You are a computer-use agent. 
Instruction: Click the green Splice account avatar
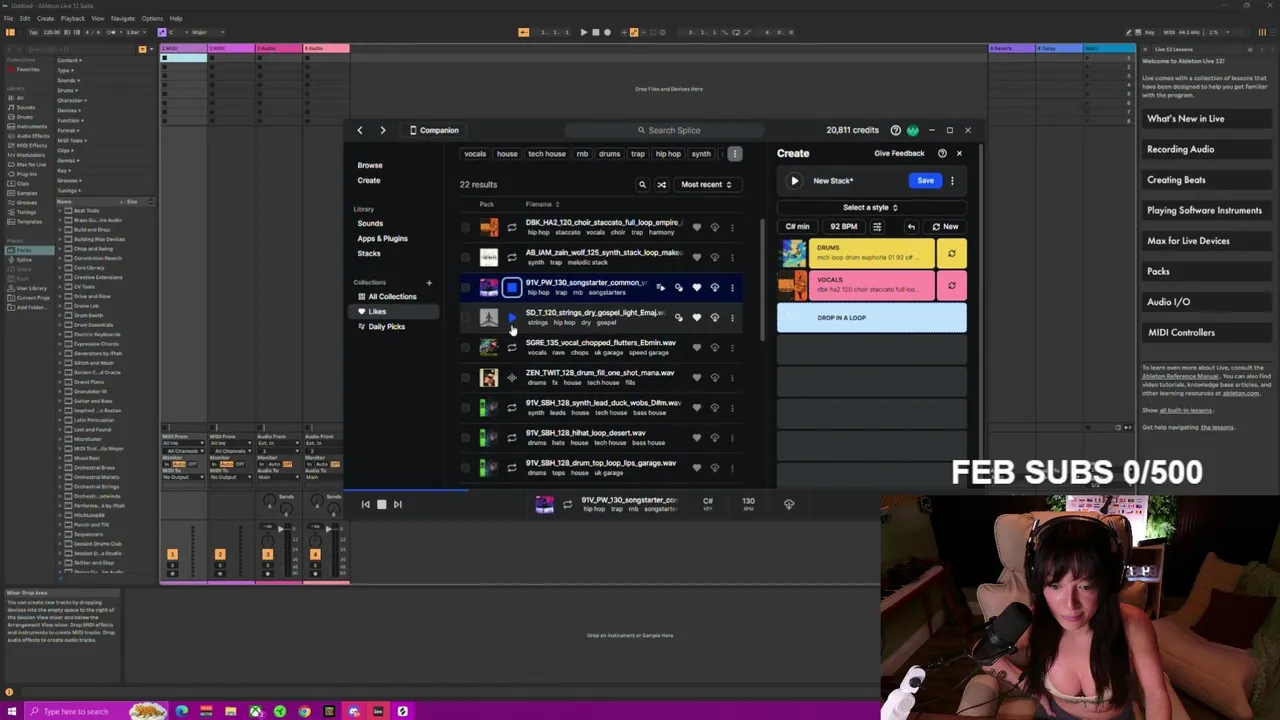(913, 130)
